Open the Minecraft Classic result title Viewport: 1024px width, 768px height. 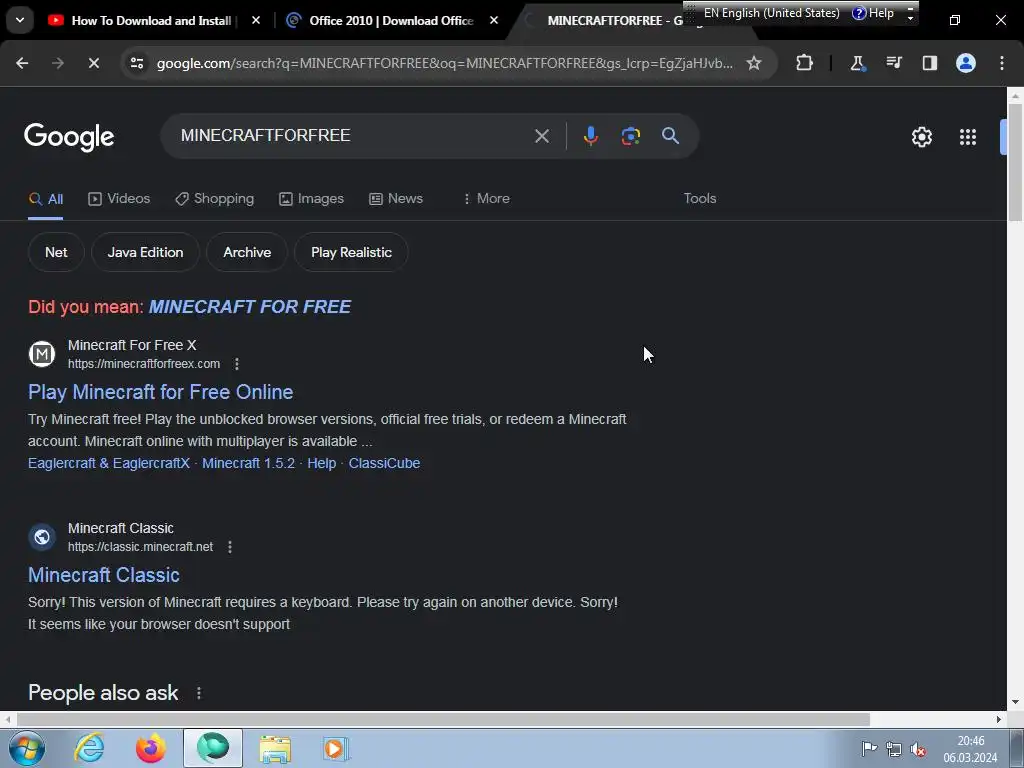pyautogui.click(x=104, y=575)
